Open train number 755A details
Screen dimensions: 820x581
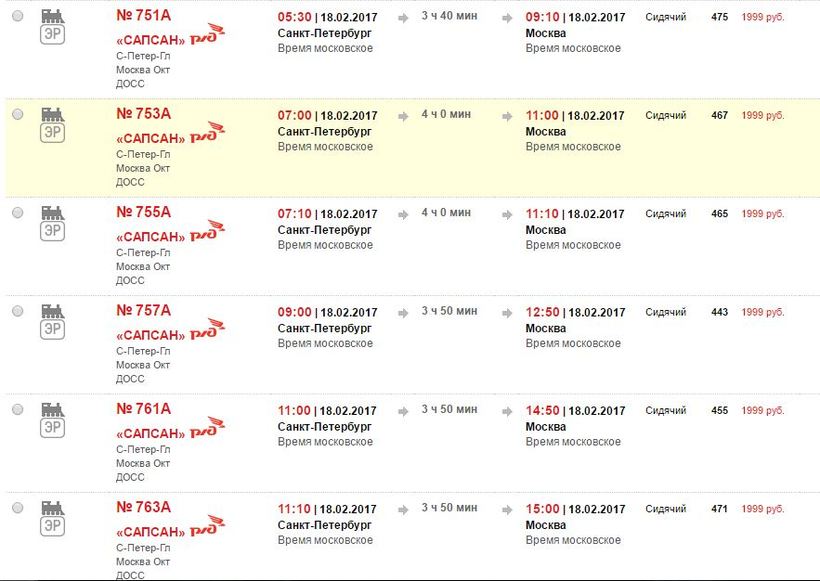point(144,212)
